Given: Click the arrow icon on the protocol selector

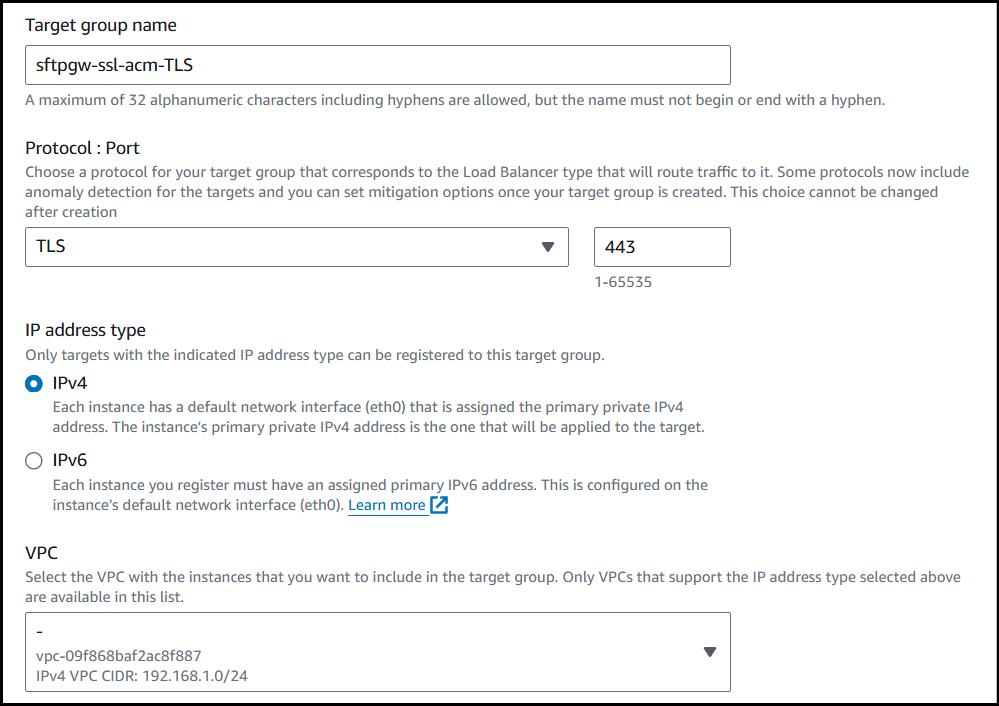Looking at the screenshot, I should pyautogui.click(x=547, y=247).
